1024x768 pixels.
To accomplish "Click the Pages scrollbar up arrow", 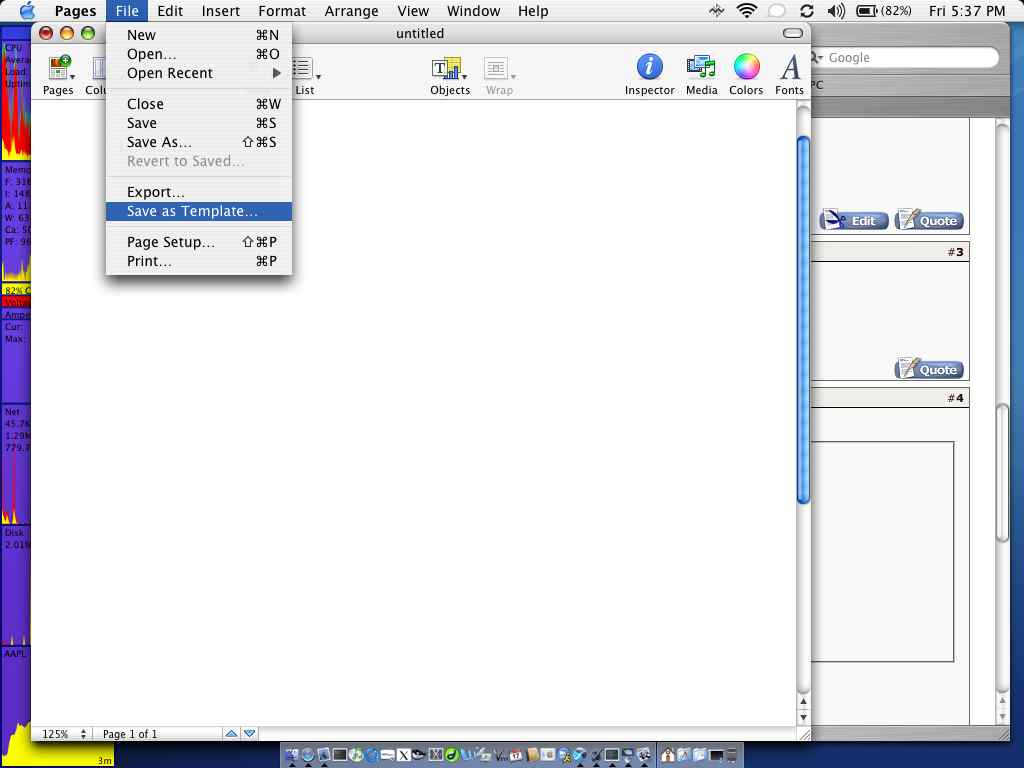I will [803, 701].
